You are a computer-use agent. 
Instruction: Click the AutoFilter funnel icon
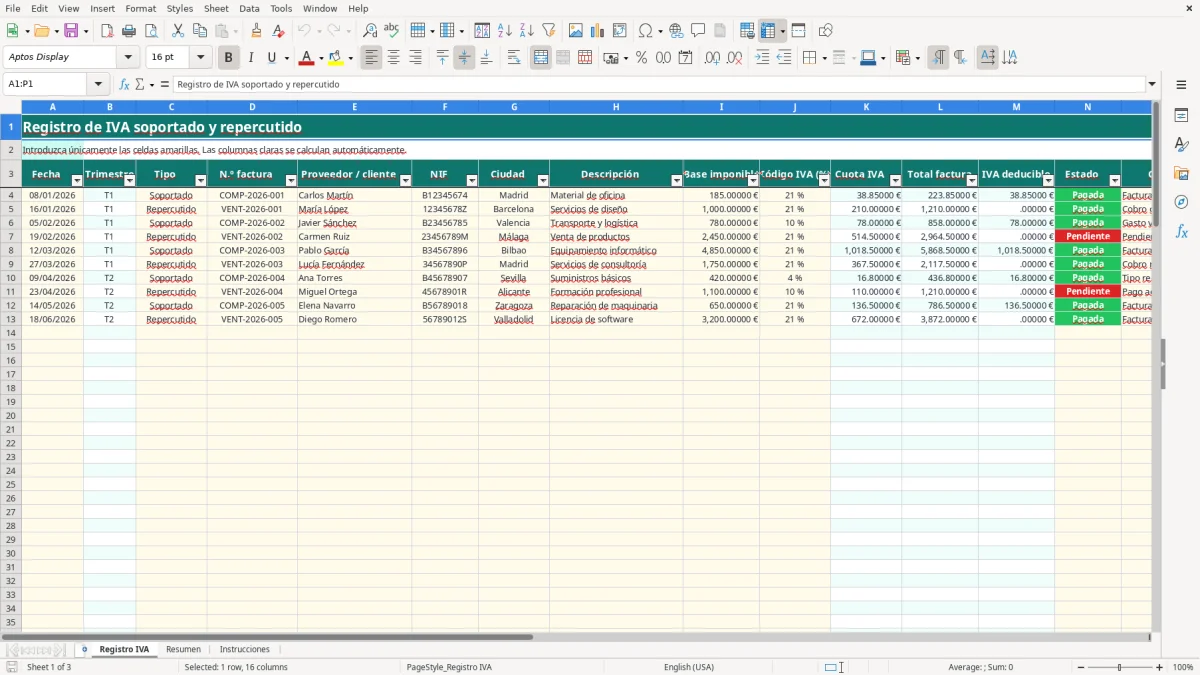549,31
